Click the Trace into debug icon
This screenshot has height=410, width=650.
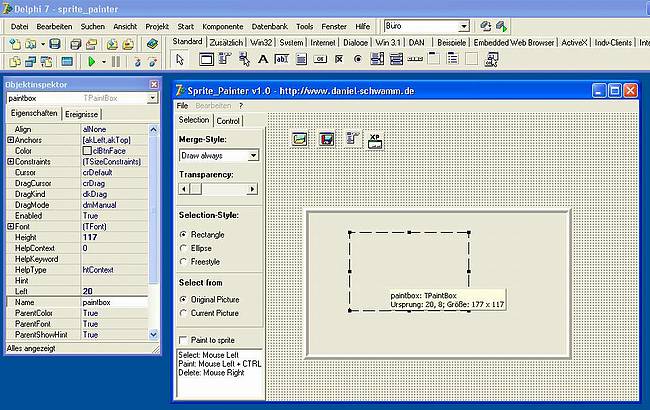[x=137, y=62]
